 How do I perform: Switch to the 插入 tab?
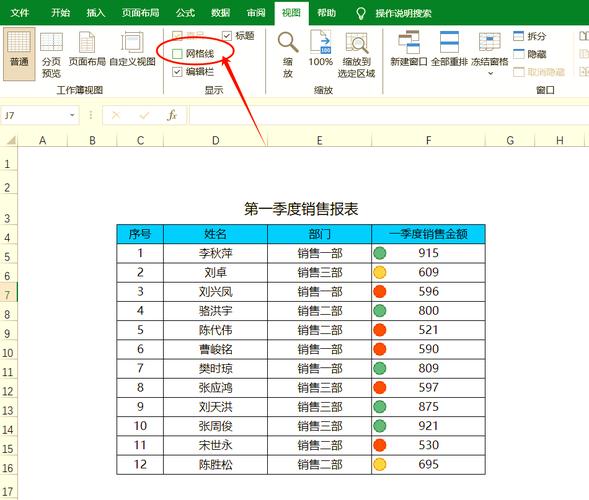click(95, 13)
